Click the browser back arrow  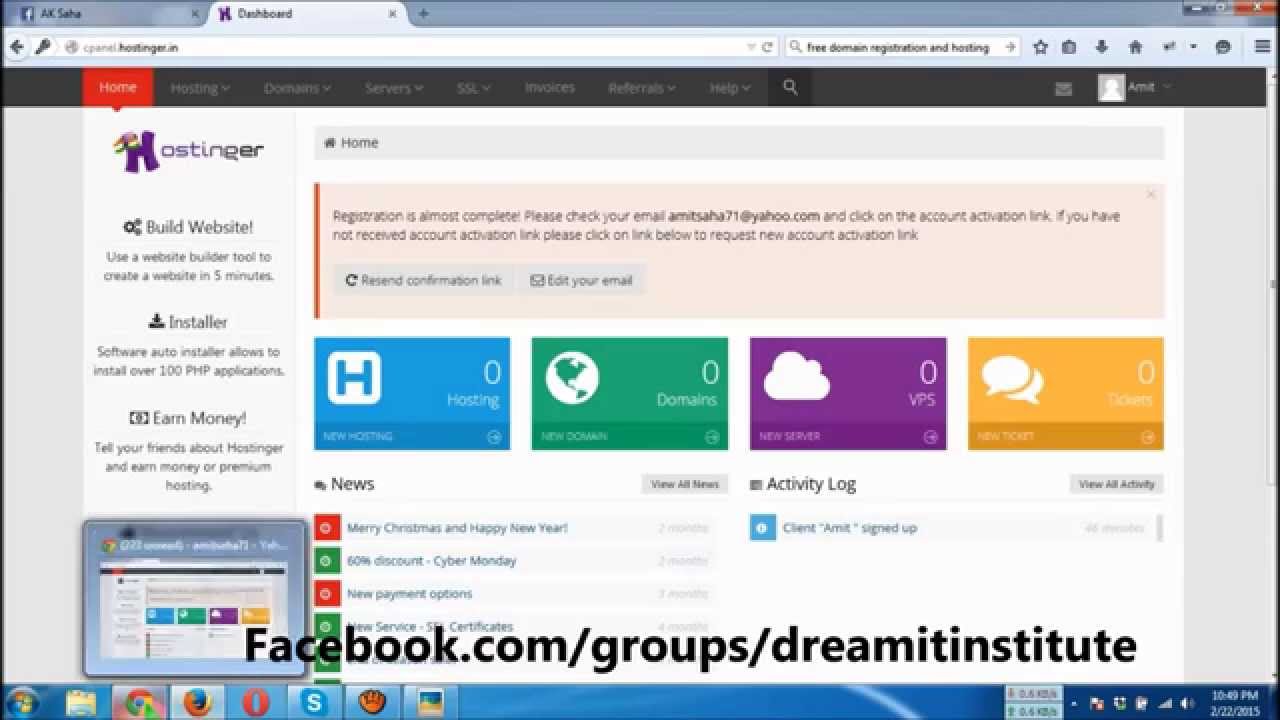(x=17, y=47)
